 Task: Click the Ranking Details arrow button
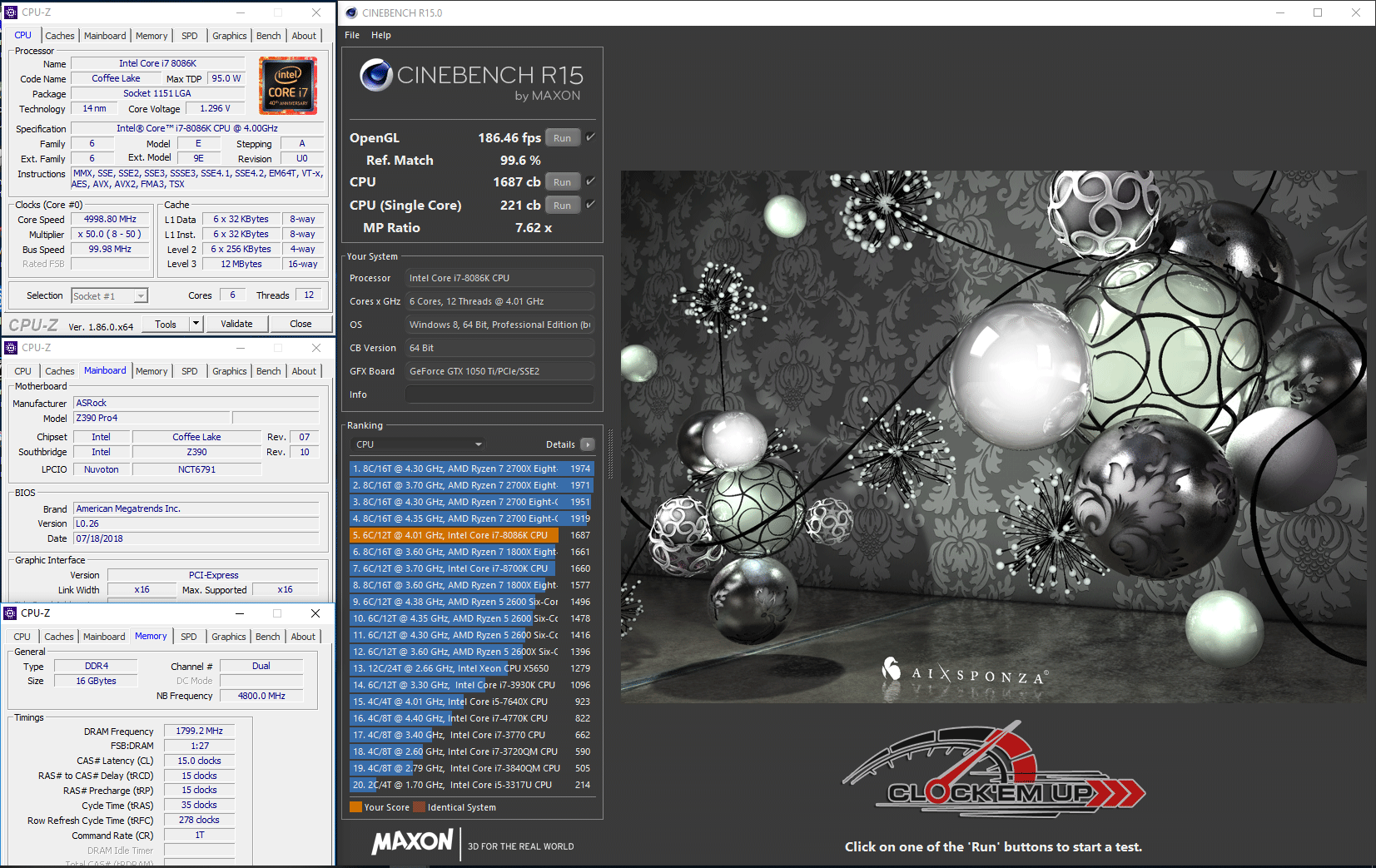coord(588,444)
